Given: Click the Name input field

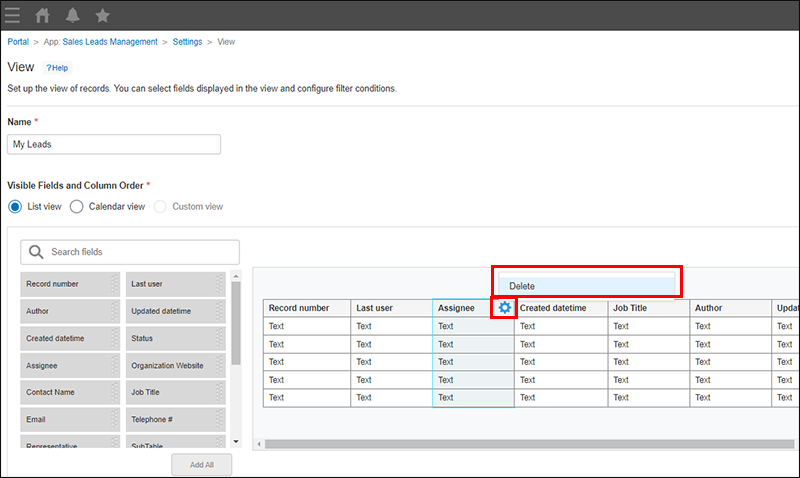Looking at the screenshot, I should click(x=114, y=144).
